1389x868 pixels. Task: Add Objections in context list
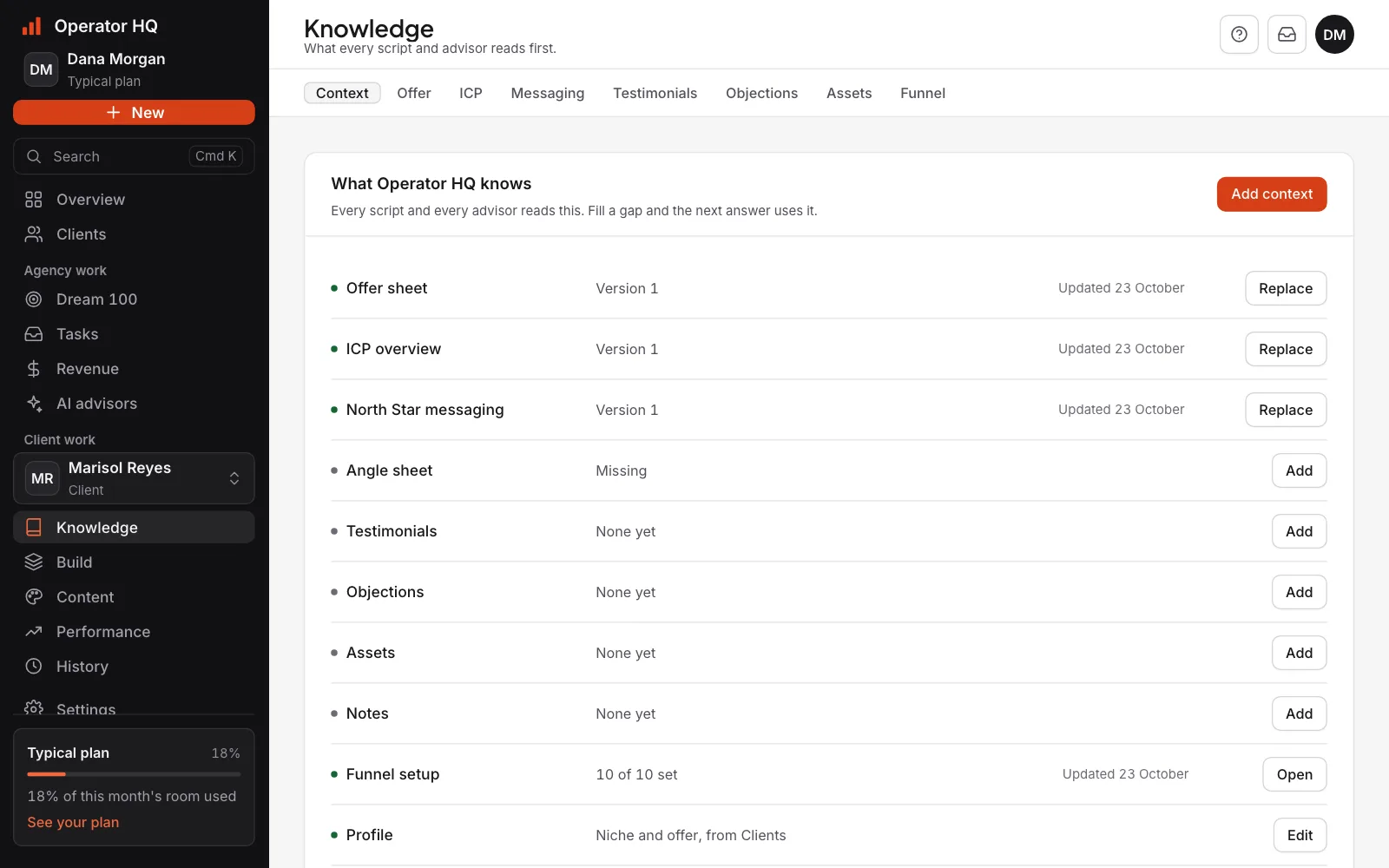click(1299, 592)
